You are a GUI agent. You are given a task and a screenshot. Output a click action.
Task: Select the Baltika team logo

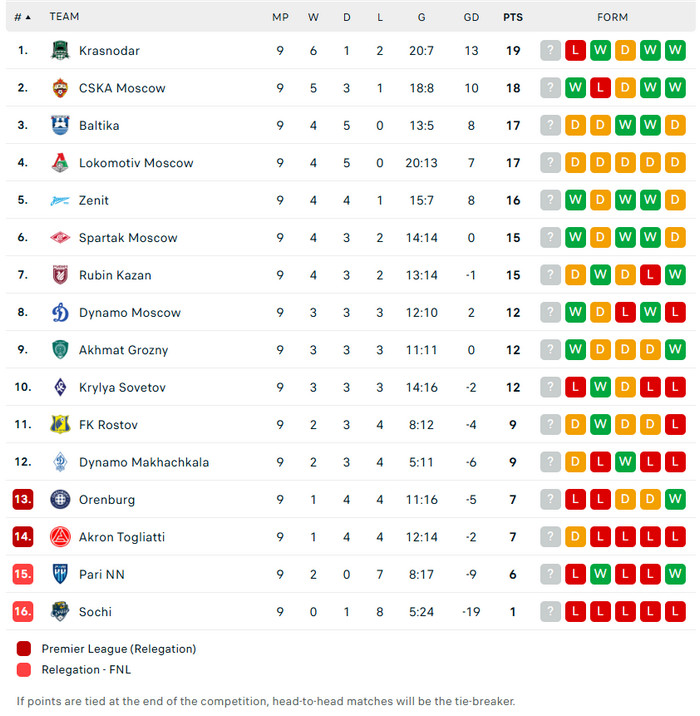[x=60, y=126]
